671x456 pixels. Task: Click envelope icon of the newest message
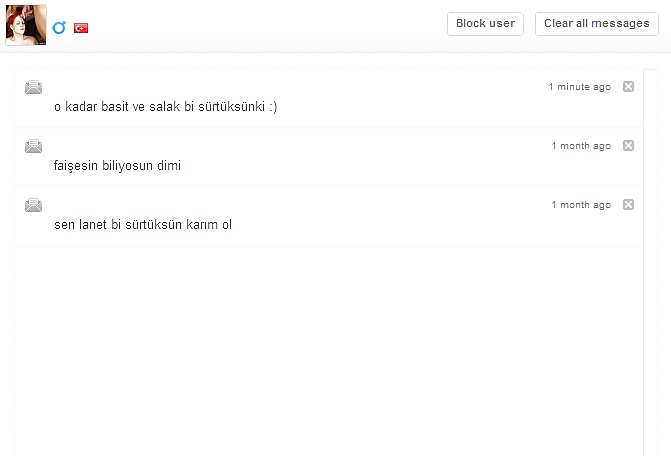pyautogui.click(x=33, y=87)
